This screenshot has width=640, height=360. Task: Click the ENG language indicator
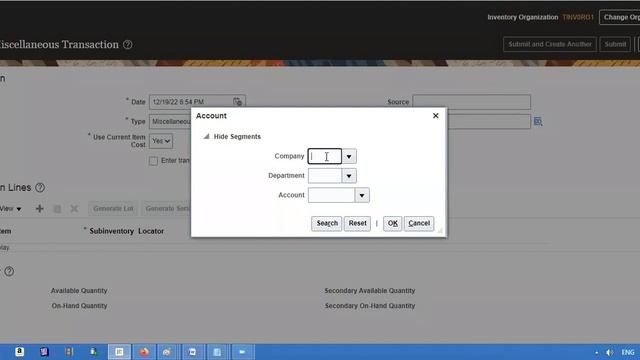coord(628,352)
